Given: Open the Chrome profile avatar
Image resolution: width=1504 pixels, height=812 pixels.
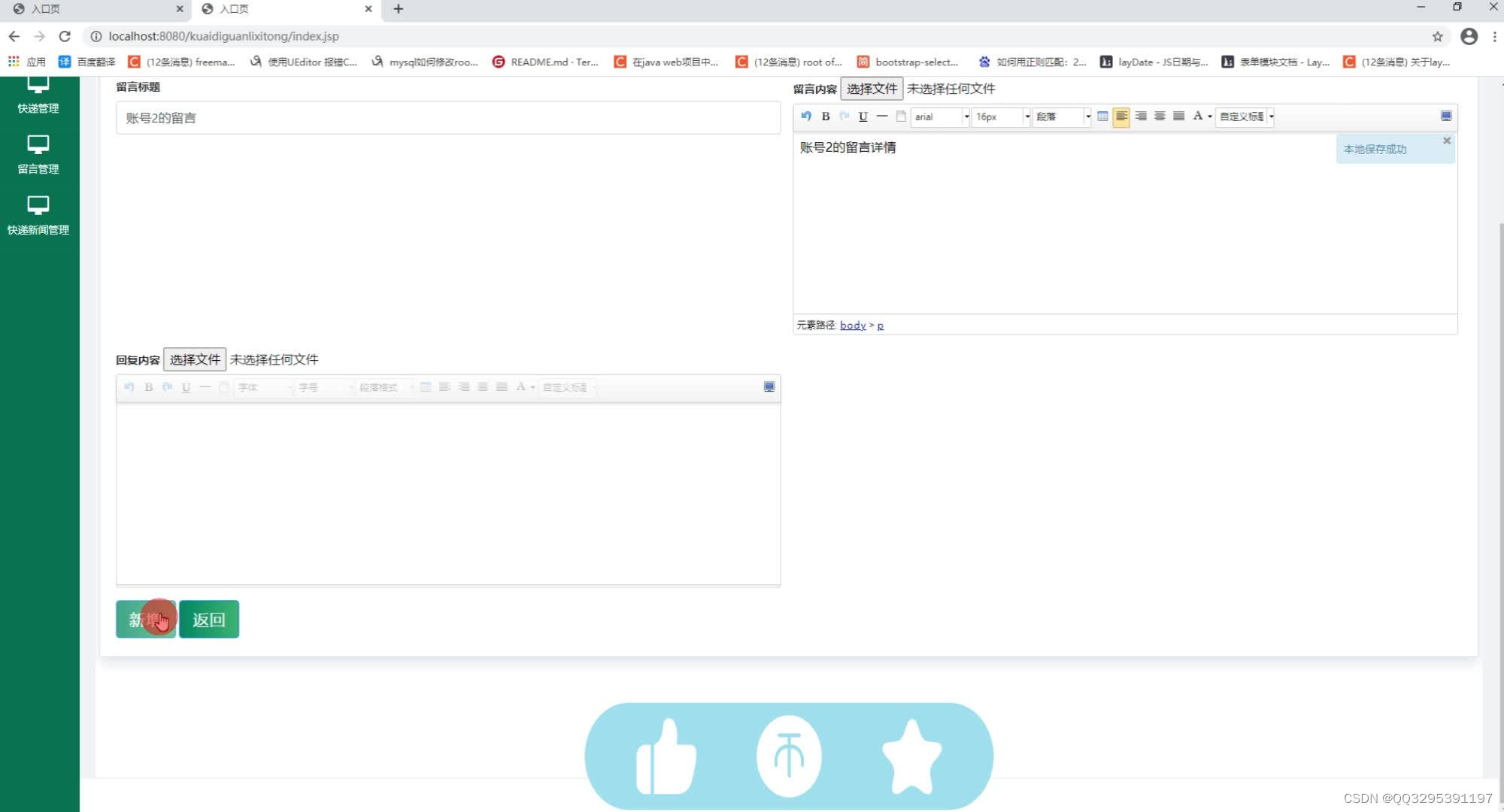Looking at the screenshot, I should pyautogui.click(x=1469, y=36).
